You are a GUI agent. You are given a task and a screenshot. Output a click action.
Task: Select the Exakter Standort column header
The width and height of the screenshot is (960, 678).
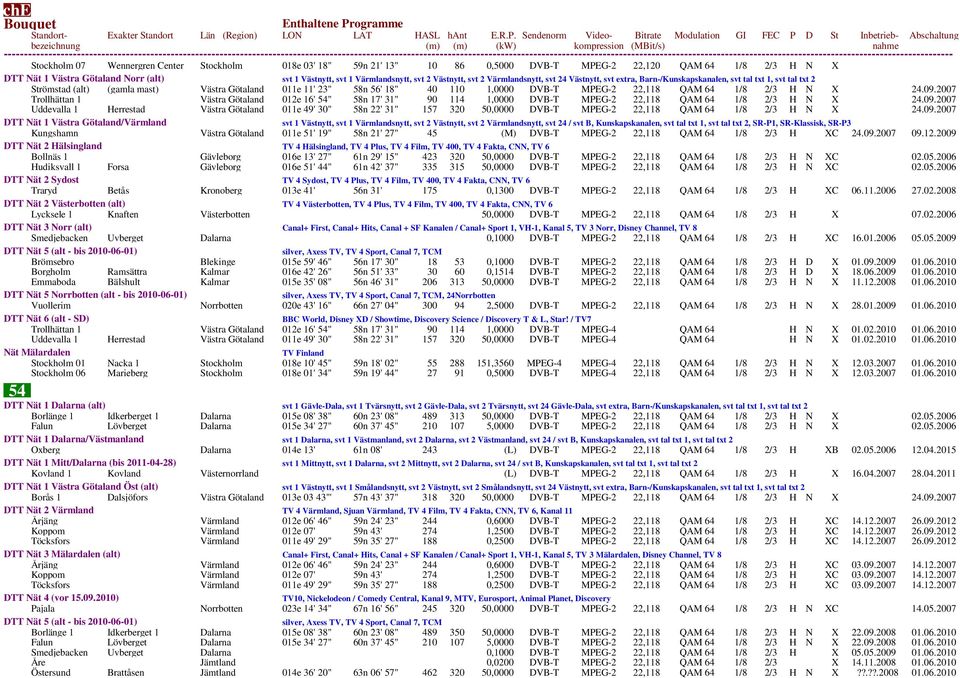[140, 36]
